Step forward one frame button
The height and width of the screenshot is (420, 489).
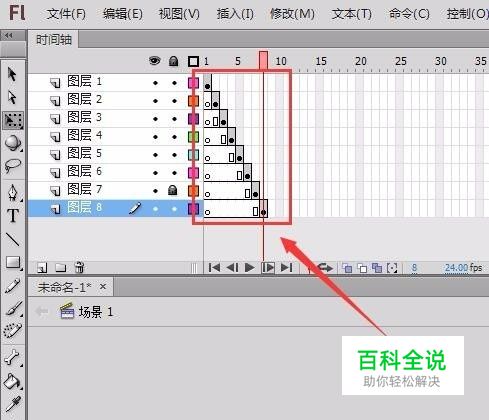(268, 267)
